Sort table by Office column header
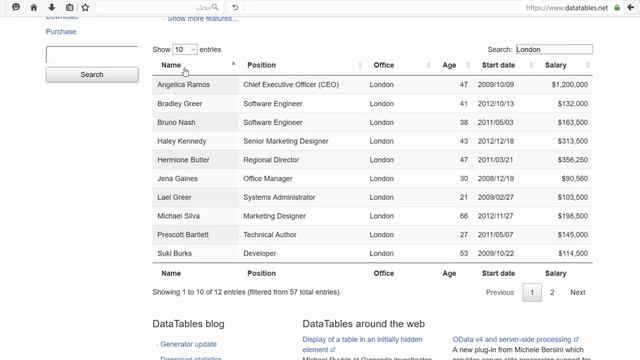 [399, 65]
